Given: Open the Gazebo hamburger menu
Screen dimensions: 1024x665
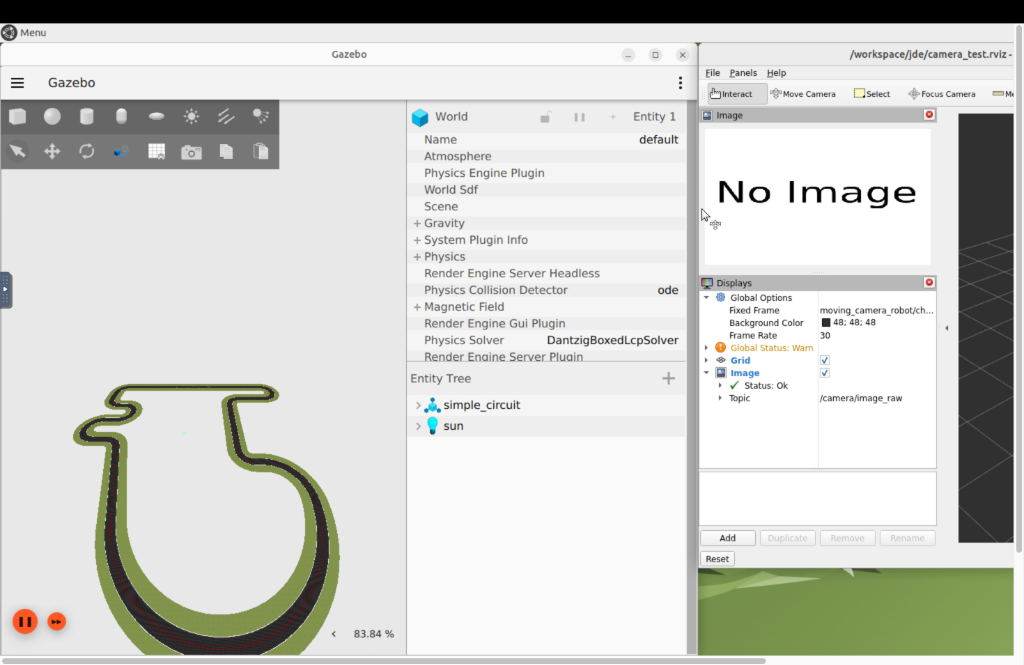Looking at the screenshot, I should pyautogui.click(x=18, y=83).
